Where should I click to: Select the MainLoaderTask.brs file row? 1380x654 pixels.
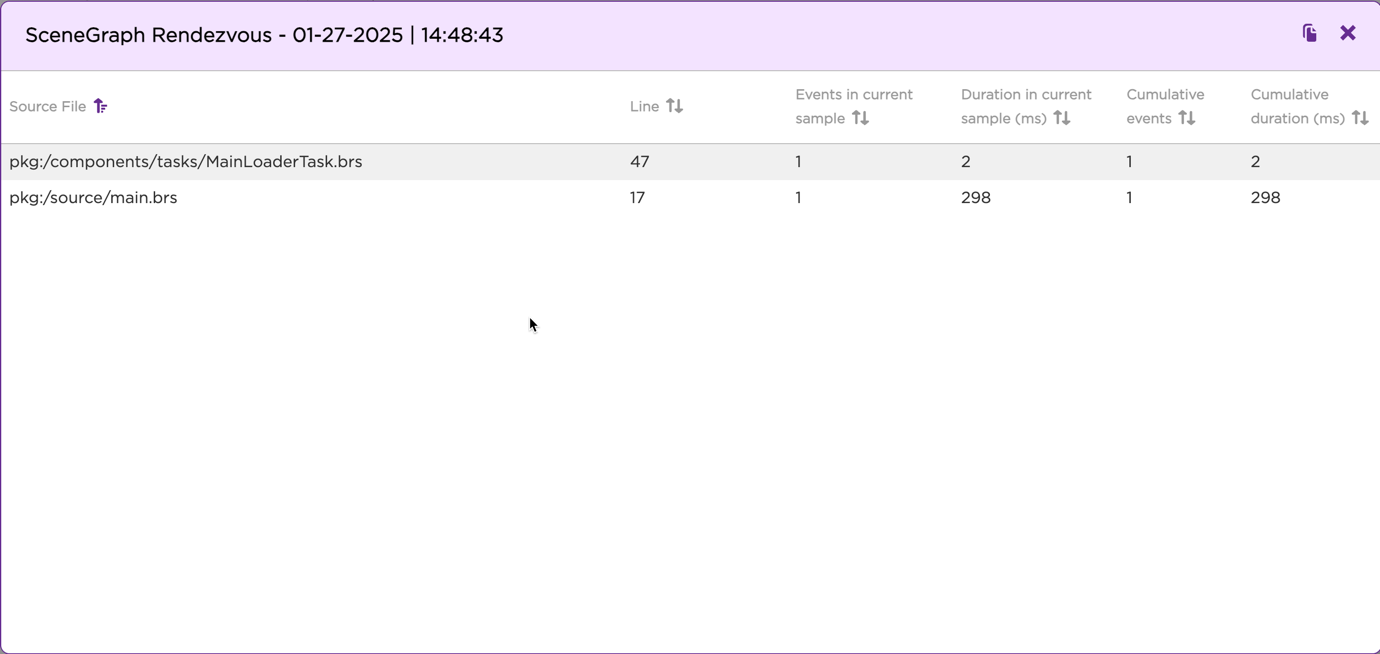tap(186, 162)
